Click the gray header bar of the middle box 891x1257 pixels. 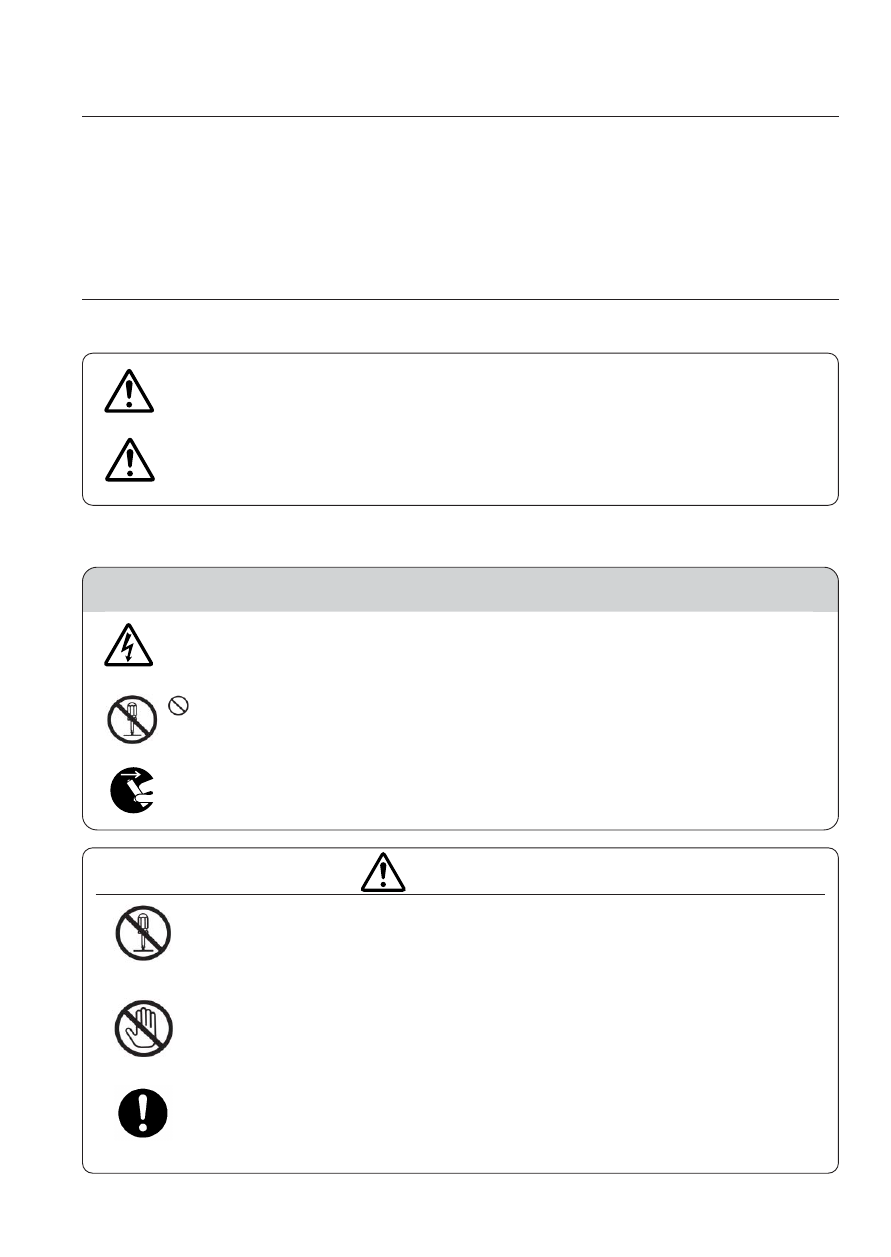tap(460, 589)
